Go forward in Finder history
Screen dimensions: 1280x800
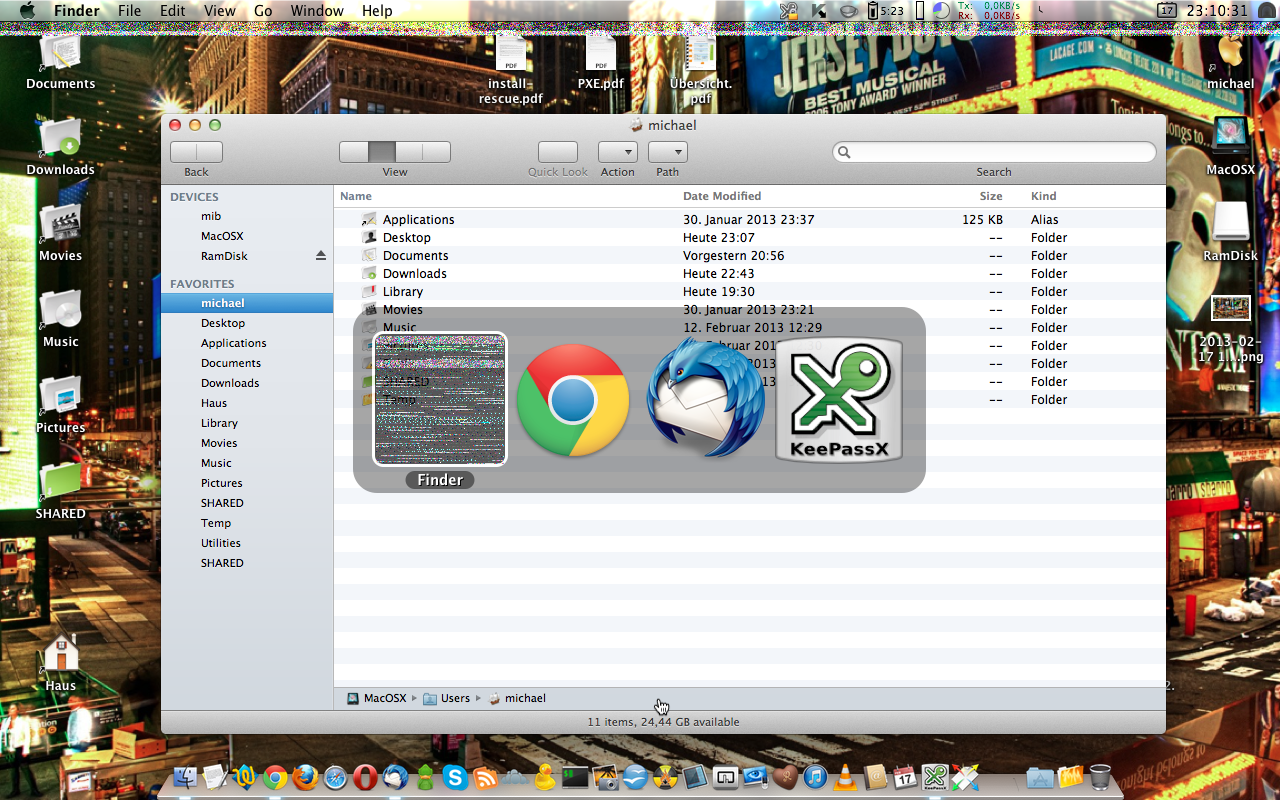click(210, 152)
